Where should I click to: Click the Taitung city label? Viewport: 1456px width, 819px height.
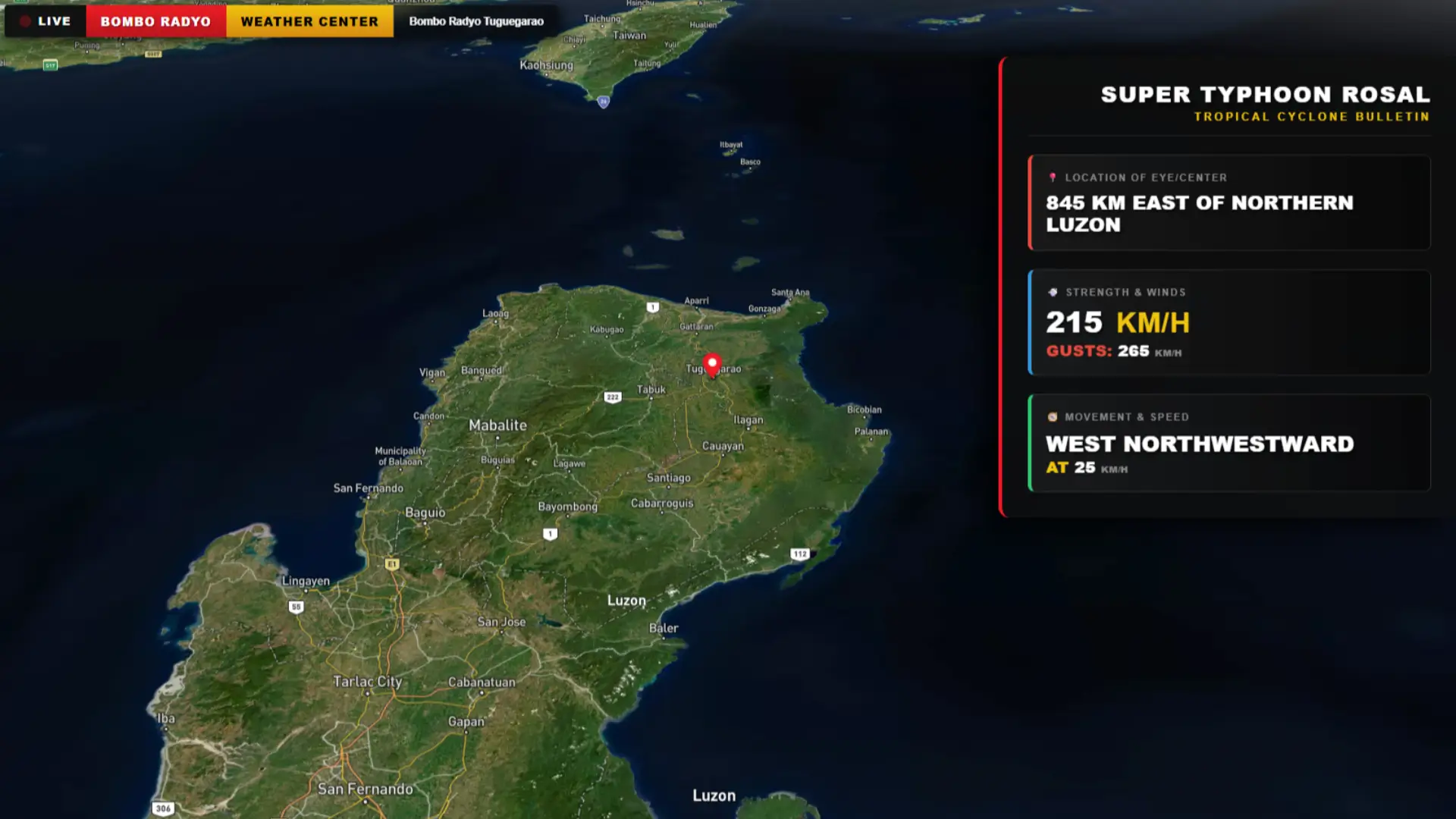coord(647,64)
